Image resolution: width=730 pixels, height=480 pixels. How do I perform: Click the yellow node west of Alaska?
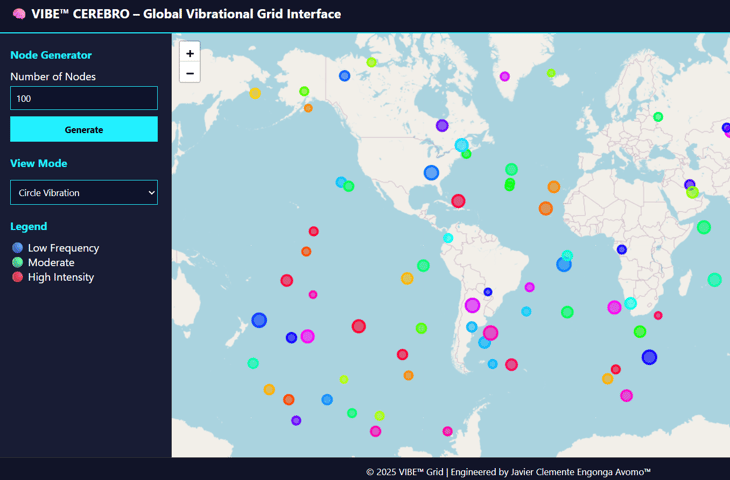pyautogui.click(x=255, y=93)
